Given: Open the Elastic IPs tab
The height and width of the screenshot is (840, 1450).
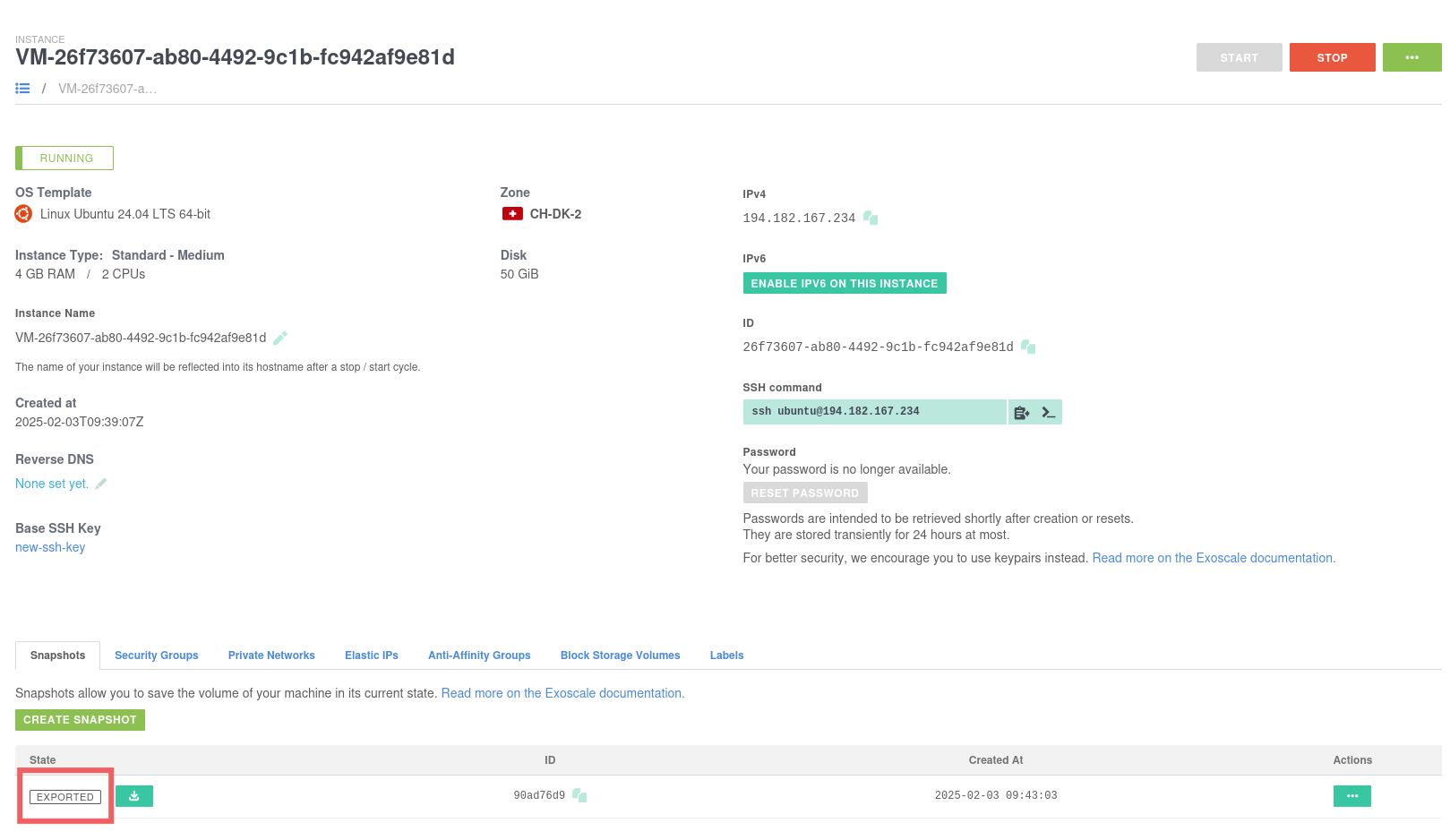Looking at the screenshot, I should pos(372,656).
